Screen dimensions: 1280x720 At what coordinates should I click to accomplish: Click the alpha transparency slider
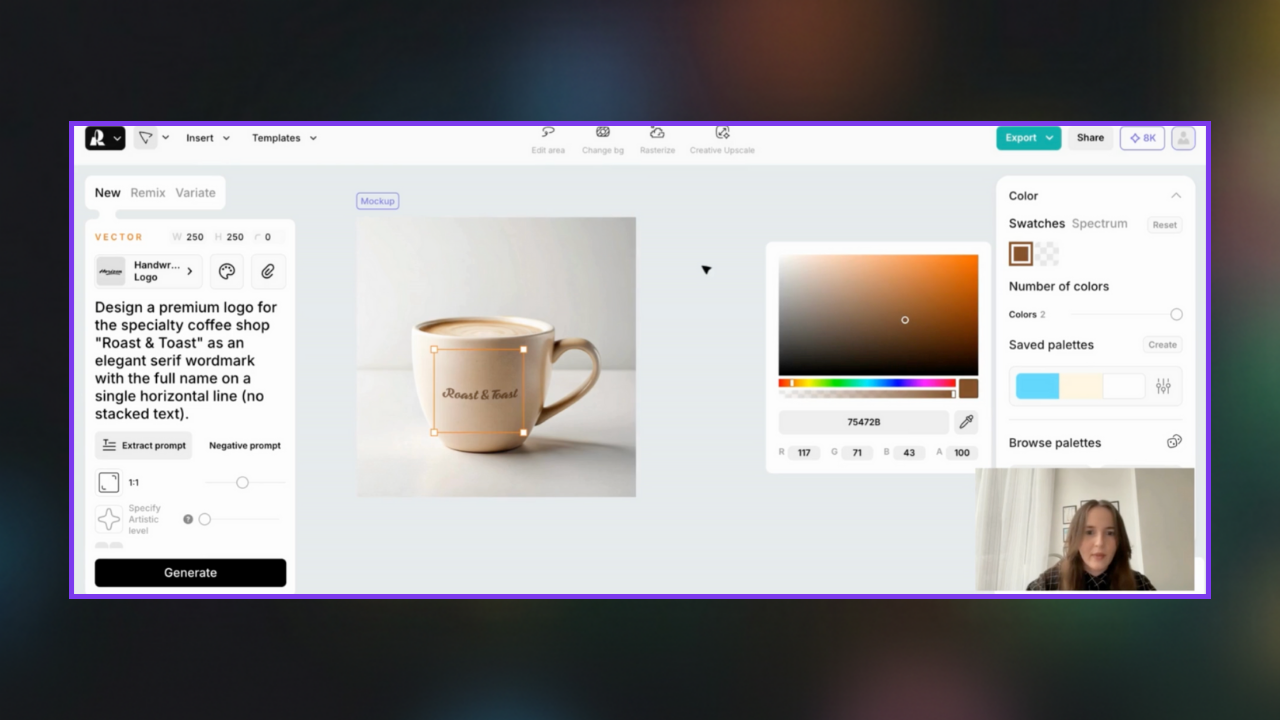coord(867,394)
